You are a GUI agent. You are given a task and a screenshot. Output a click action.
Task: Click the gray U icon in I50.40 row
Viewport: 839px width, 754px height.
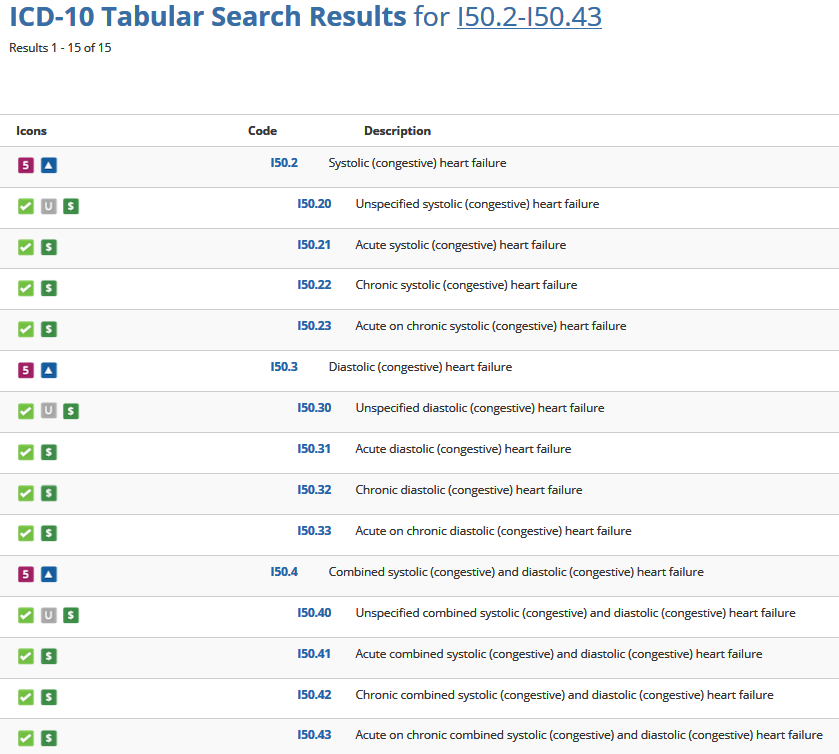pos(49,615)
